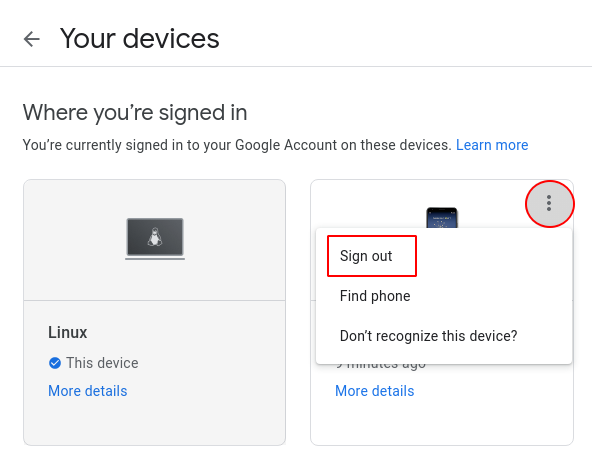Image resolution: width=592 pixels, height=459 pixels.
Task: Click the blue checkmark beside This device
Action: [55, 363]
